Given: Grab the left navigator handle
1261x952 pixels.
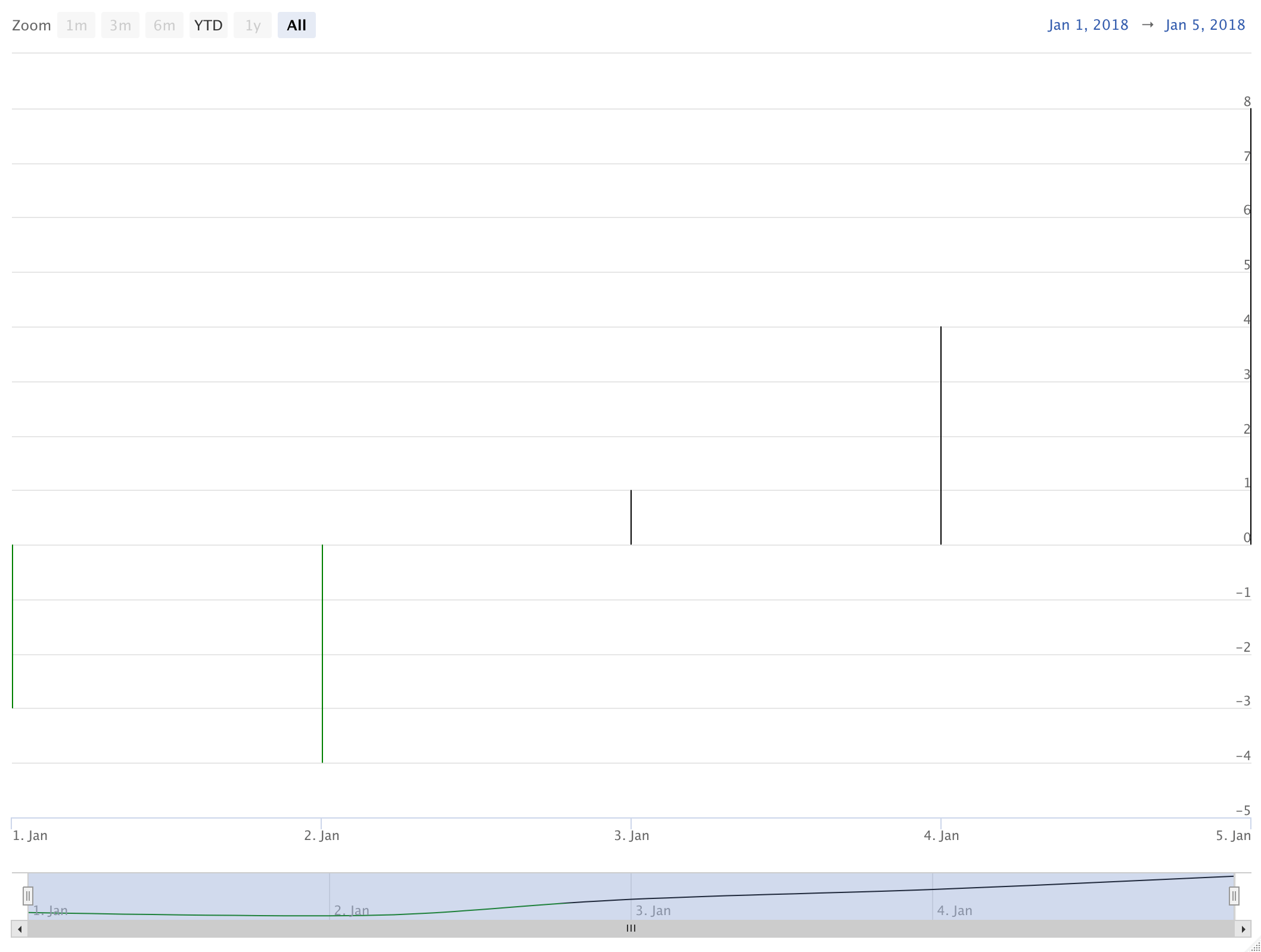Looking at the screenshot, I should point(28,895).
